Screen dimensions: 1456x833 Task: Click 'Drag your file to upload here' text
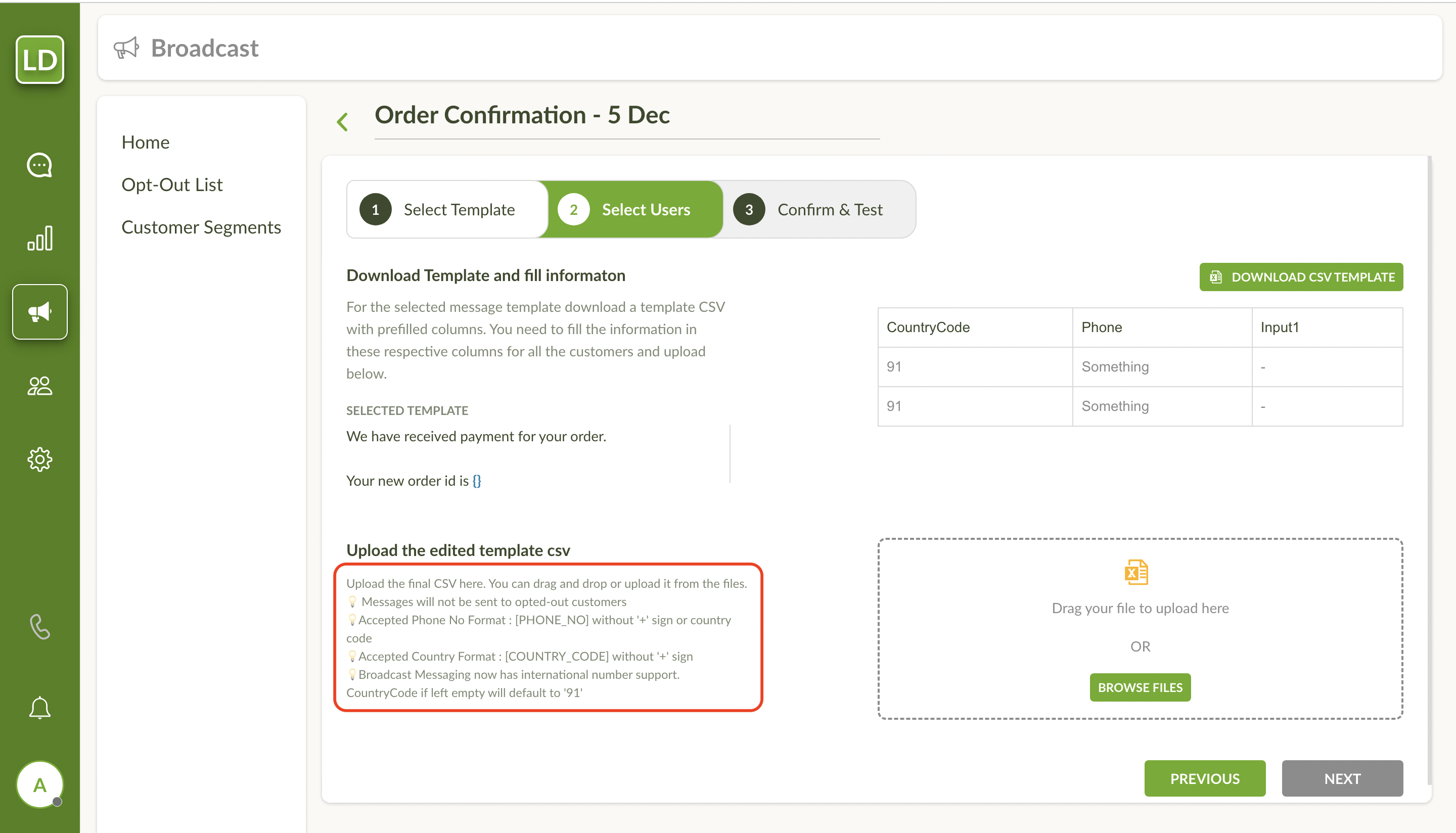pyautogui.click(x=1140, y=608)
